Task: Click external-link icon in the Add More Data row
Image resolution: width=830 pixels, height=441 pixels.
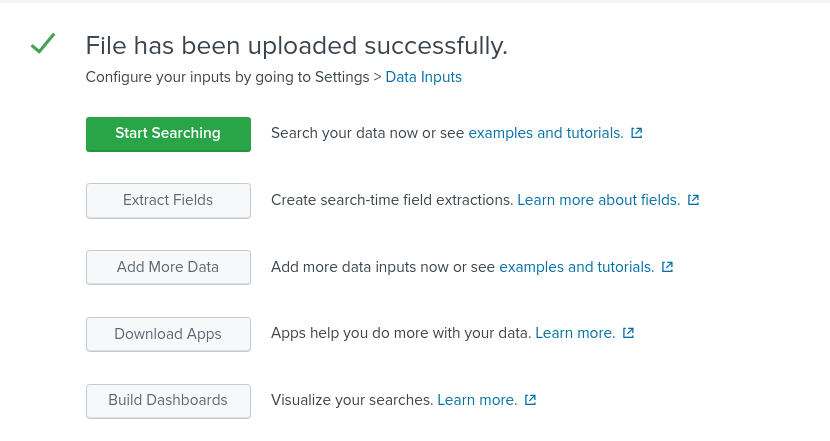Action: pos(668,267)
